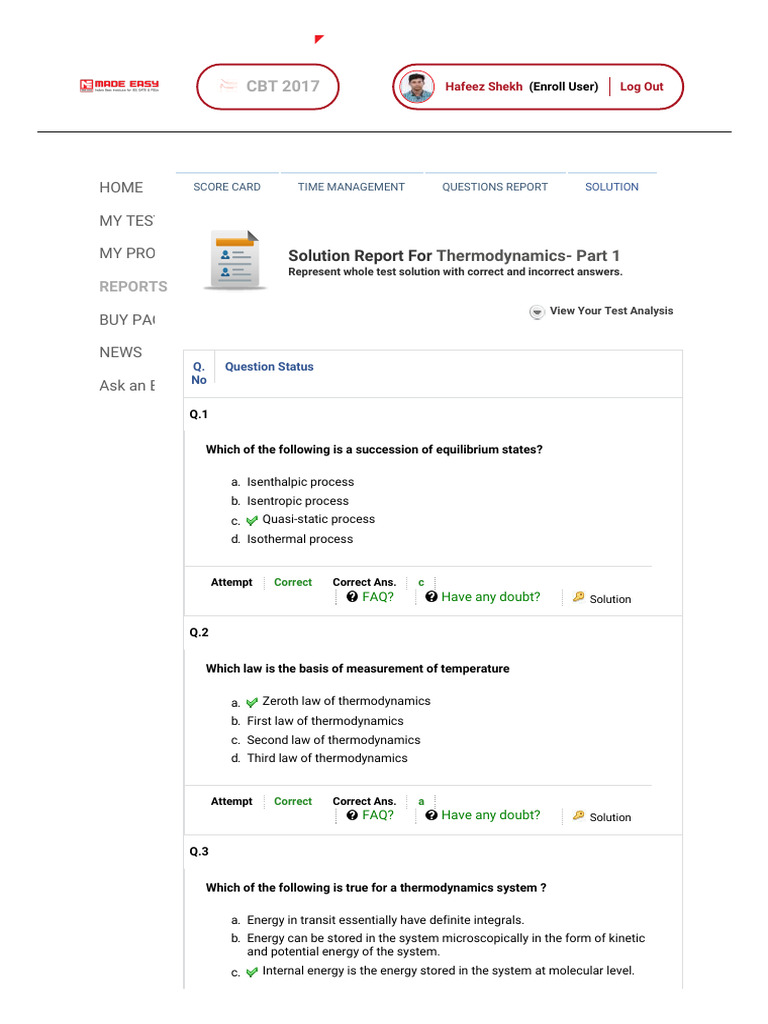Click the Have any doubt icon for Q.2
The image size is (768, 1024).
tap(431, 815)
